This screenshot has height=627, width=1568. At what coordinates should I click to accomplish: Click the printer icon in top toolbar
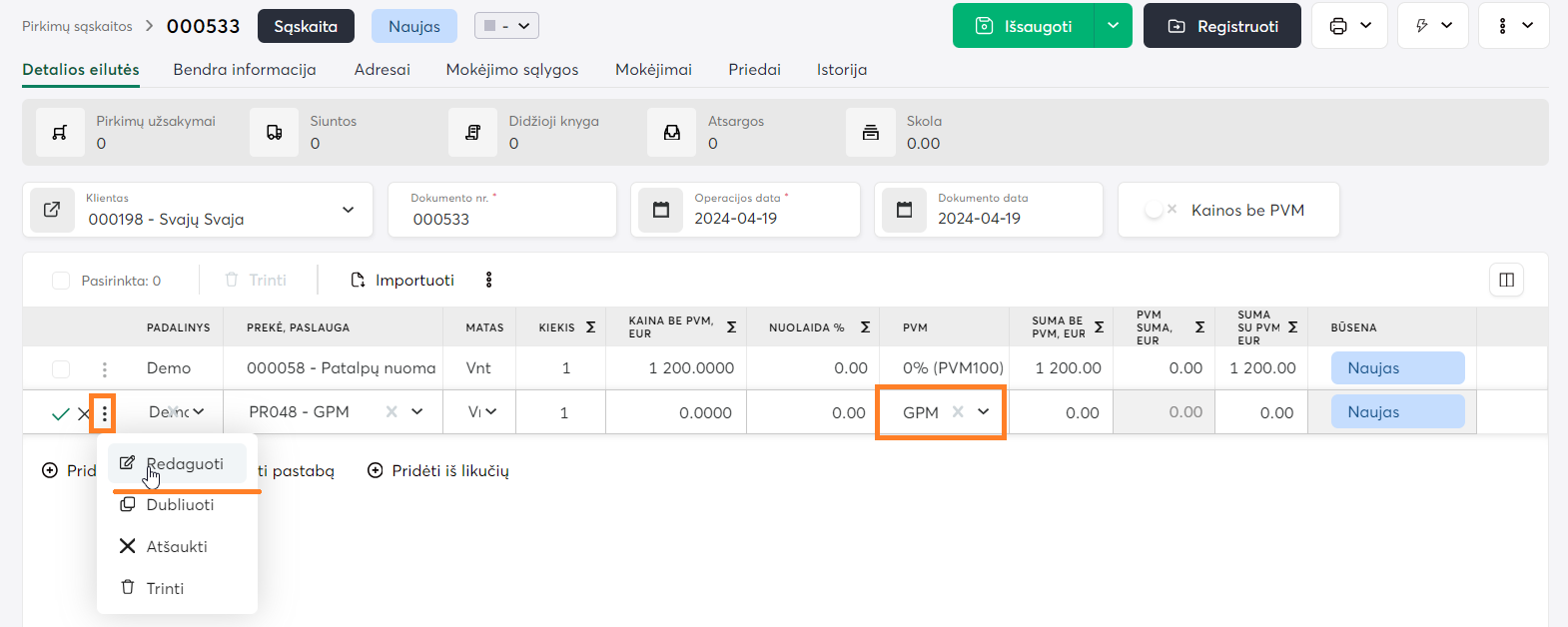pyautogui.click(x=1338, y=26)
